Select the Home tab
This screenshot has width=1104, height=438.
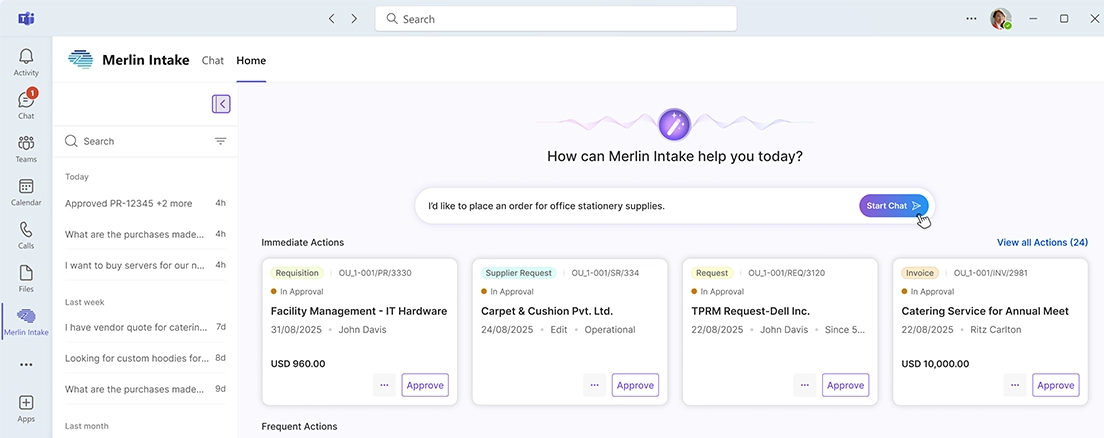[x=251, y=61]
